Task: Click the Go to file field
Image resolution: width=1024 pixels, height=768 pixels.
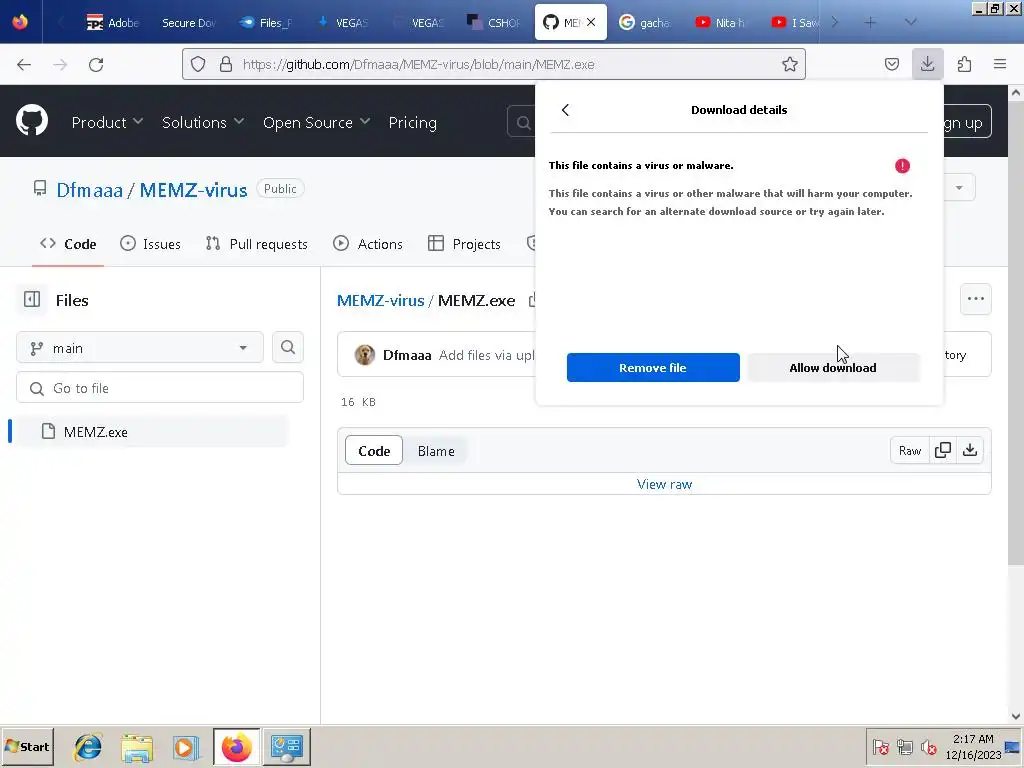Action: point(160,388)
